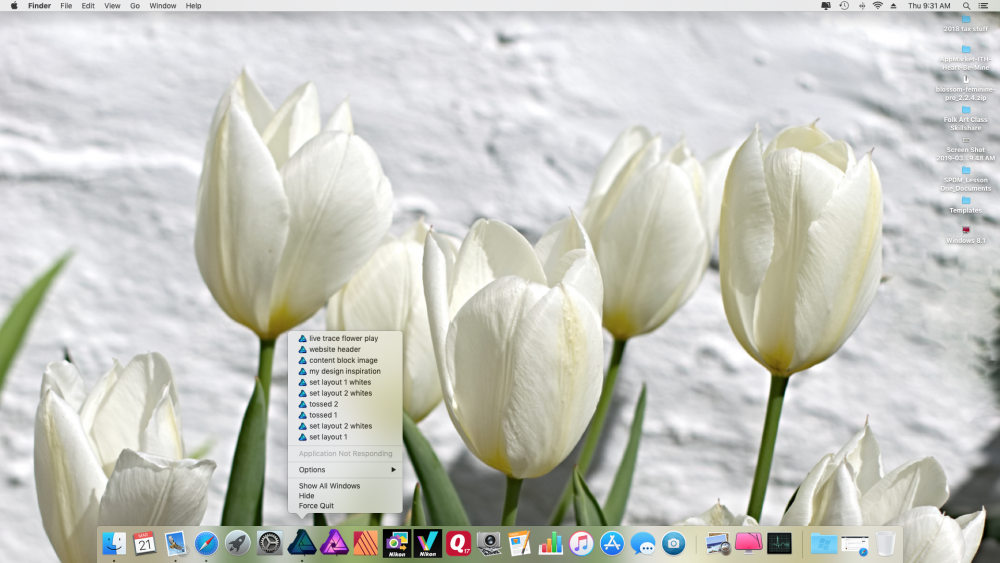Open the Help menu
This screenshot has height=563, width=1000.
(x=193, y=6)
